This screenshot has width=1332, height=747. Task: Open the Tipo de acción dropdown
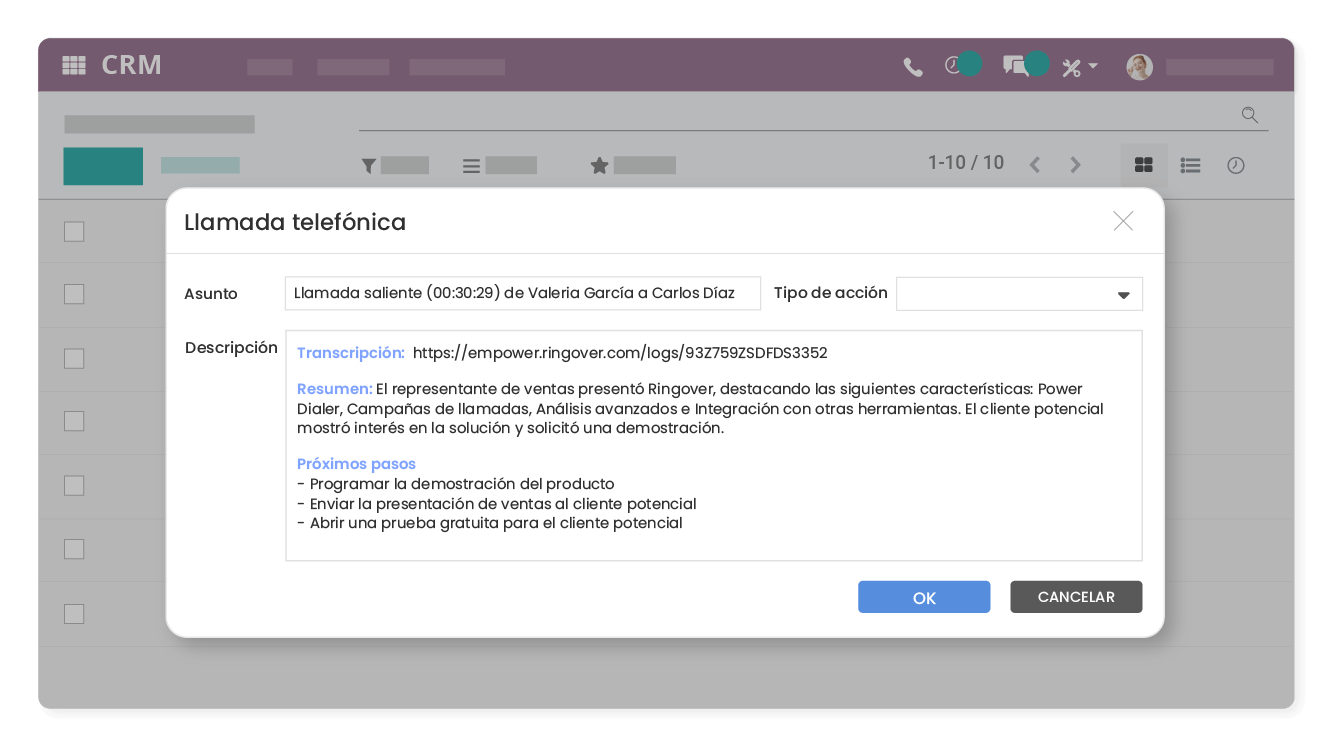pos(1020,293)
